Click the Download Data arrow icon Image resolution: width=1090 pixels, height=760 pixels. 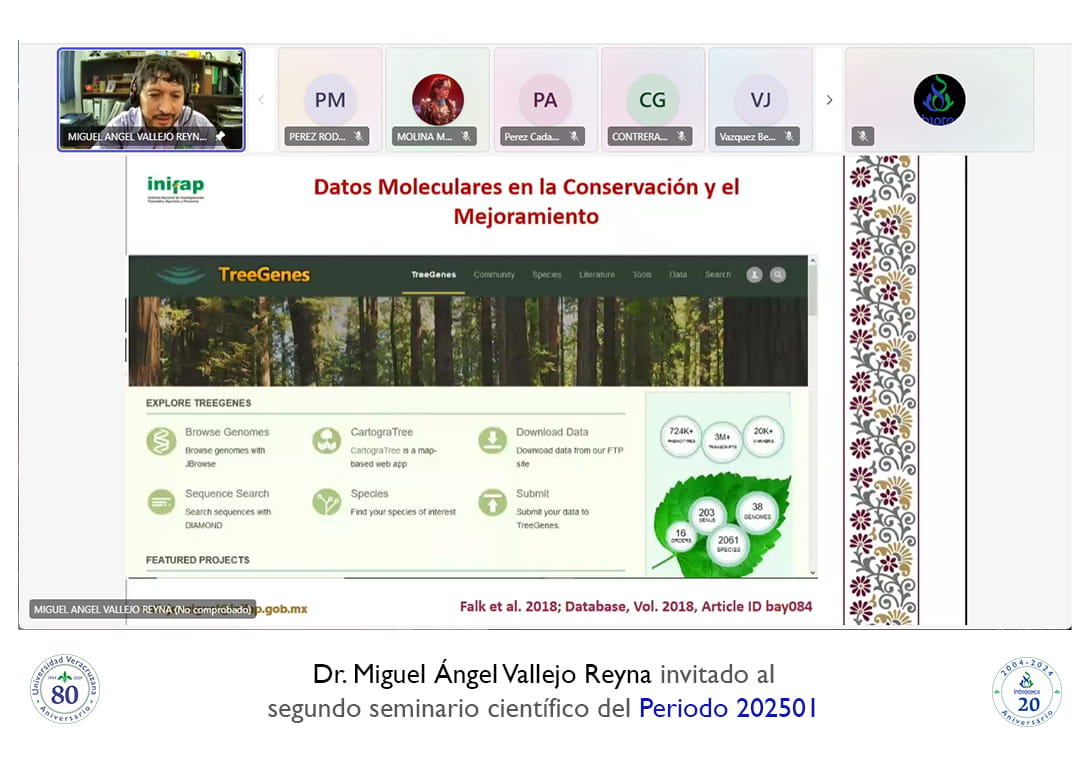[x=492, y=441]
